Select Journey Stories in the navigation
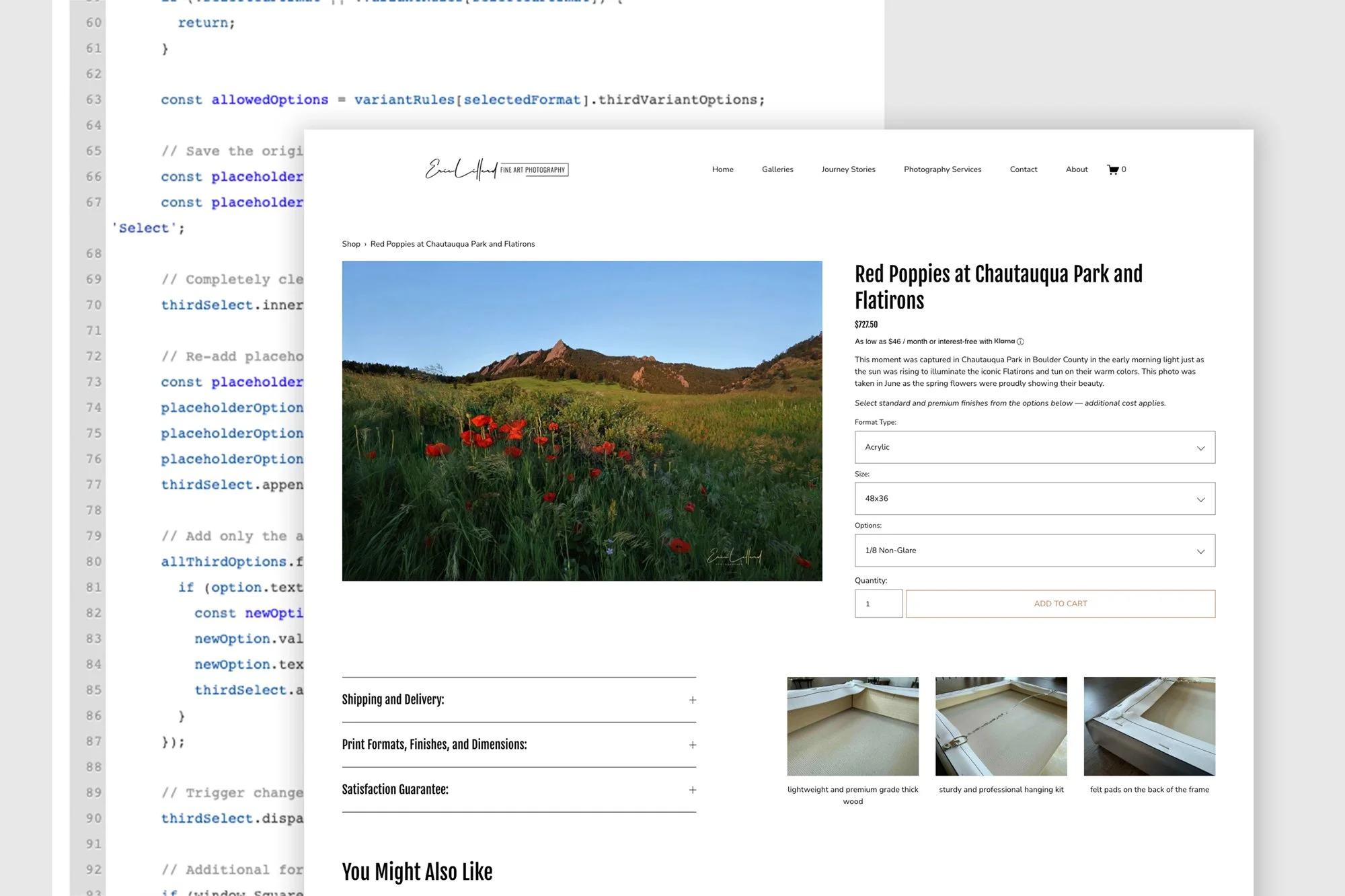This screenshot has height=896, width=1345. (x=848, y=169)
